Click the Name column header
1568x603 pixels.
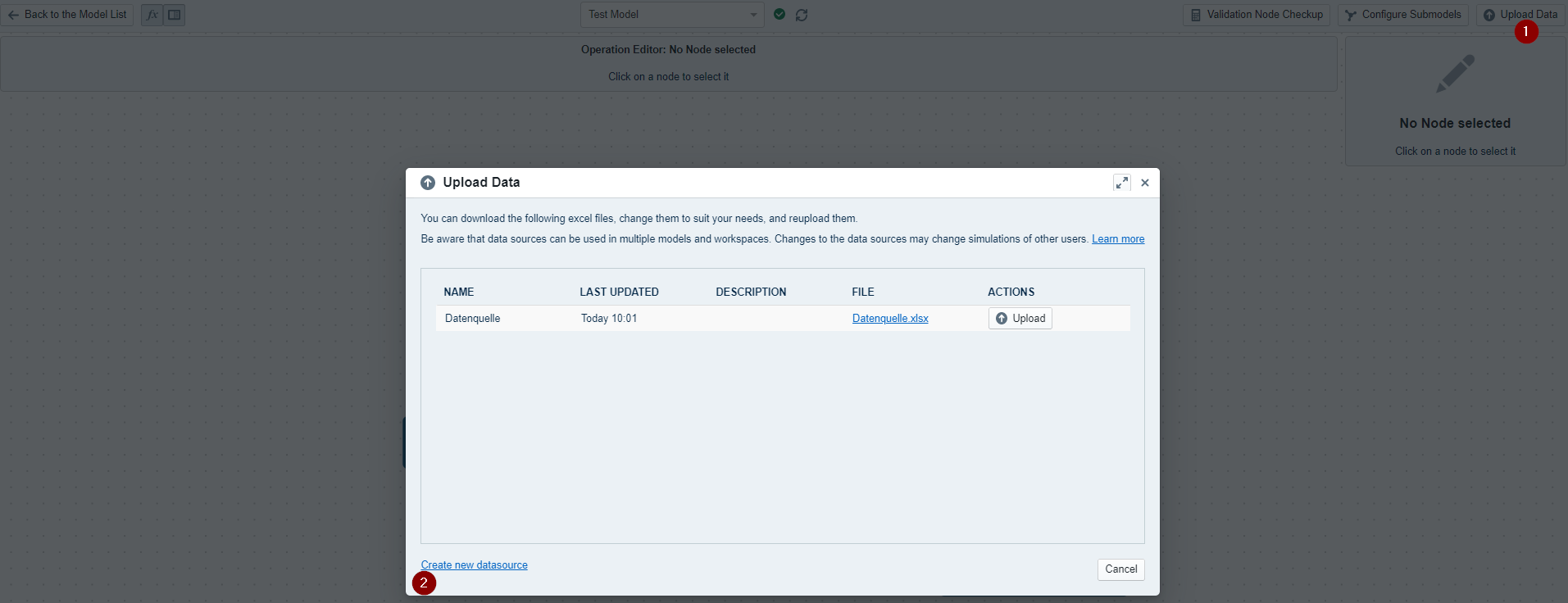coord(458,292)
